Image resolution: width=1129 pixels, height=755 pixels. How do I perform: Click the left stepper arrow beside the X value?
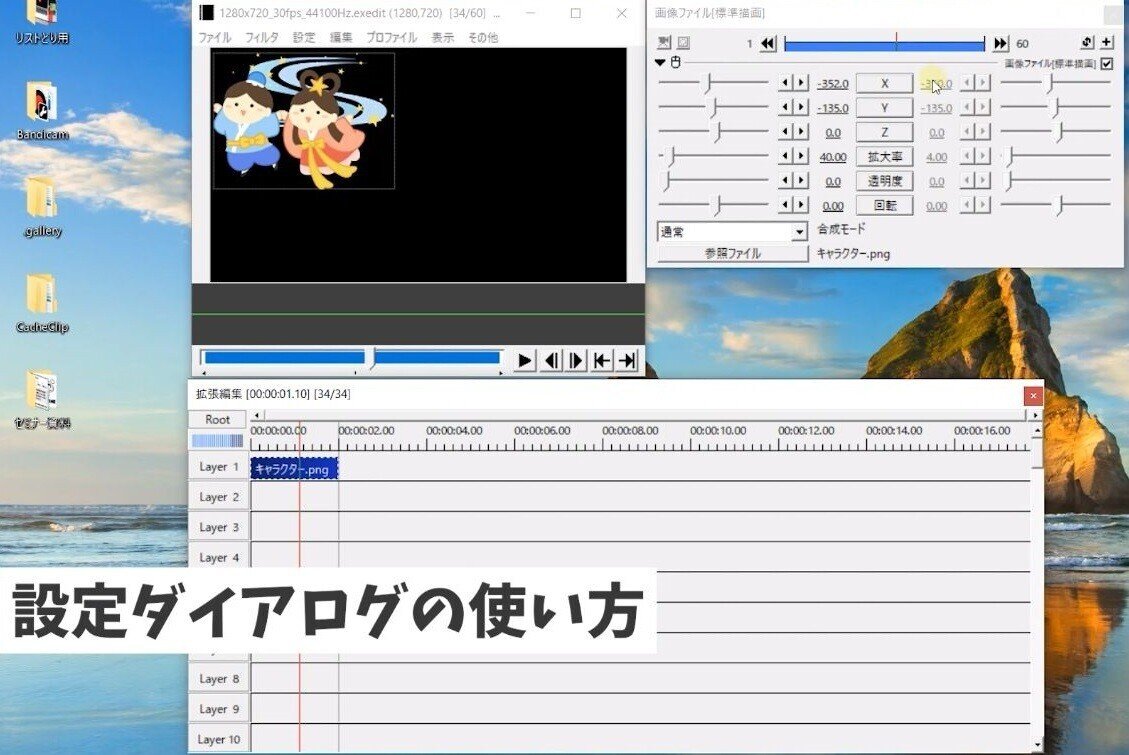point(786,83)
